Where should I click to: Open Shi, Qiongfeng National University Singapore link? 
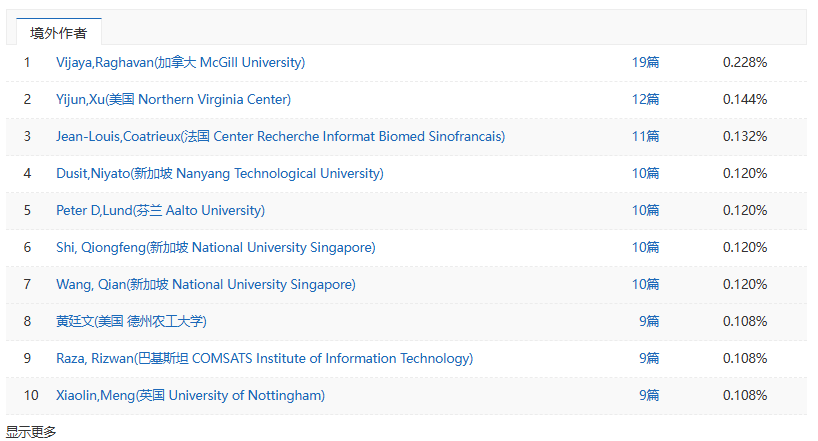pyautogui.click(x=215, y=248)
